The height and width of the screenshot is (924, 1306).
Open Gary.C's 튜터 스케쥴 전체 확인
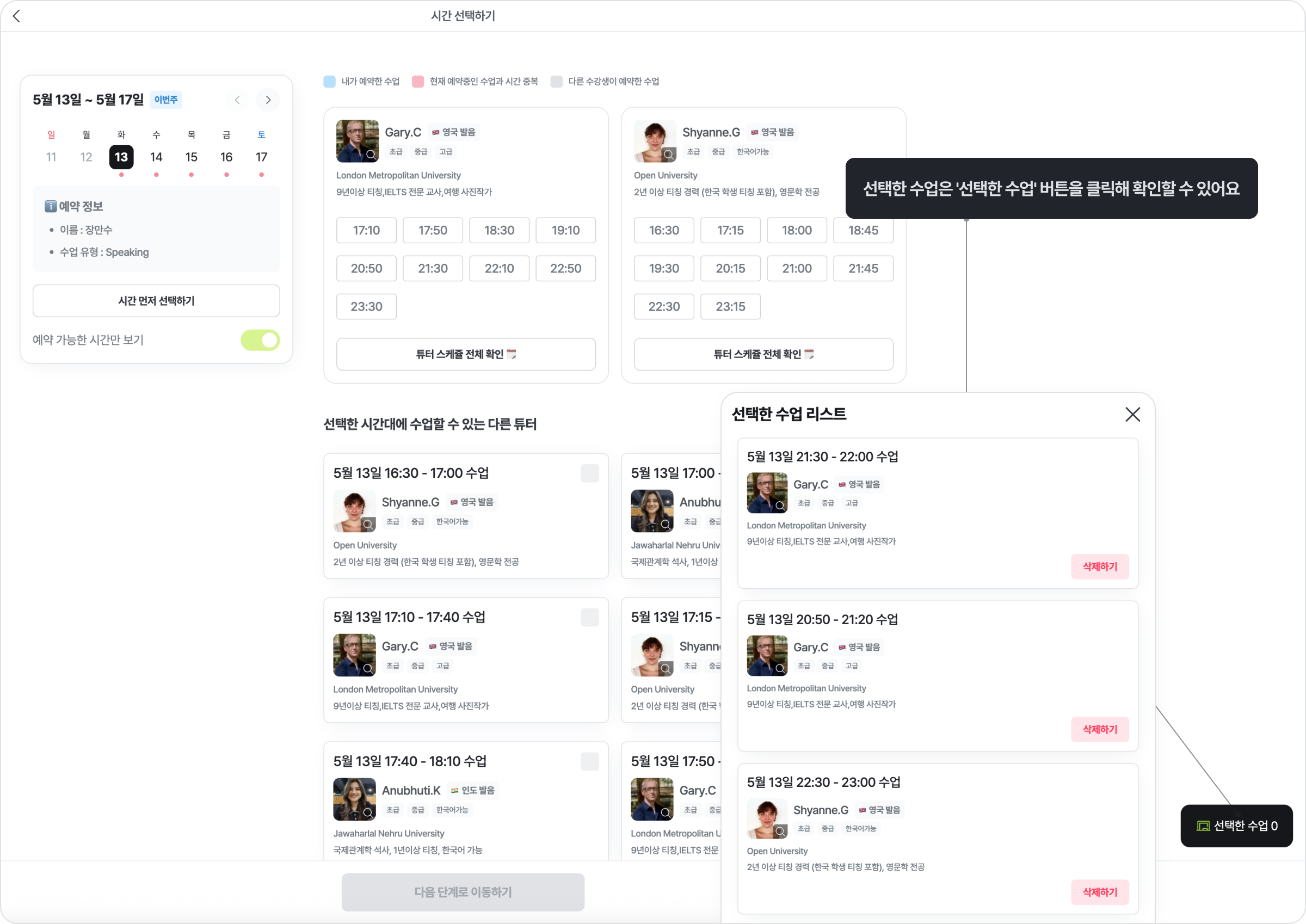[466, 354]
